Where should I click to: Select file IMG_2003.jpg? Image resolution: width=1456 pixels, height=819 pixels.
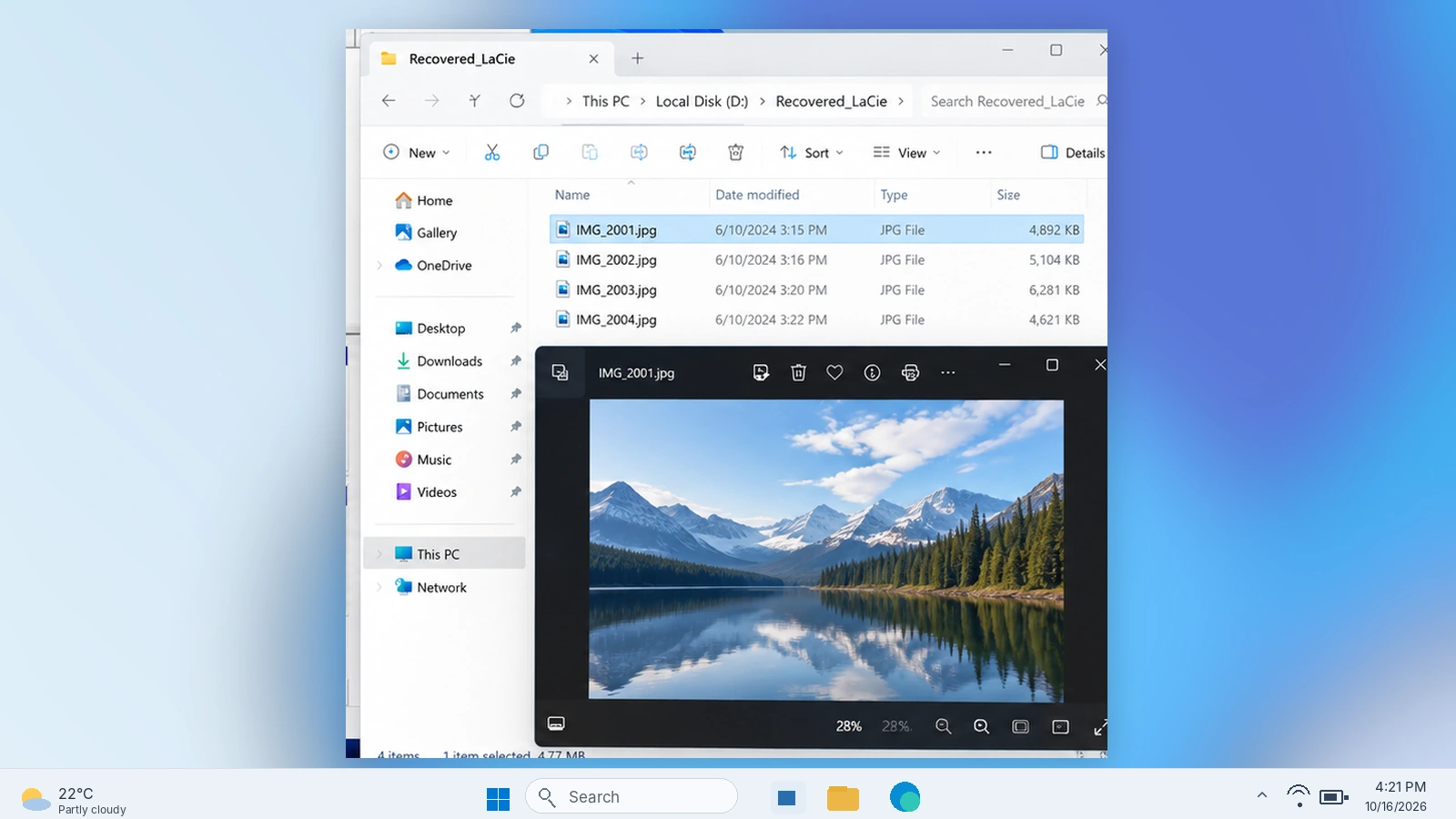click(816, 290)
